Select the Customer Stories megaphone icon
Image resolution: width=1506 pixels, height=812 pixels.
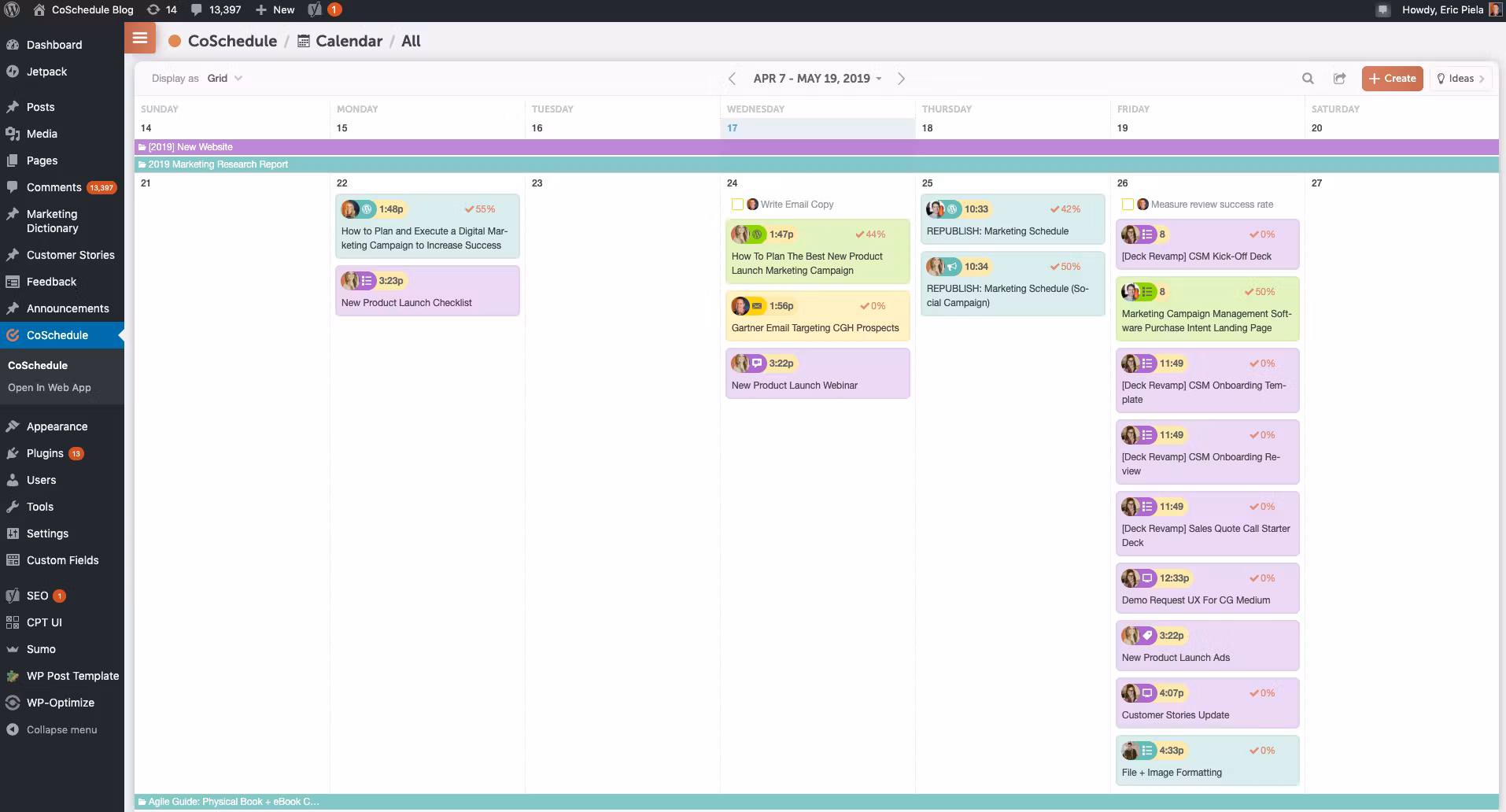click(x=12, y=255)
